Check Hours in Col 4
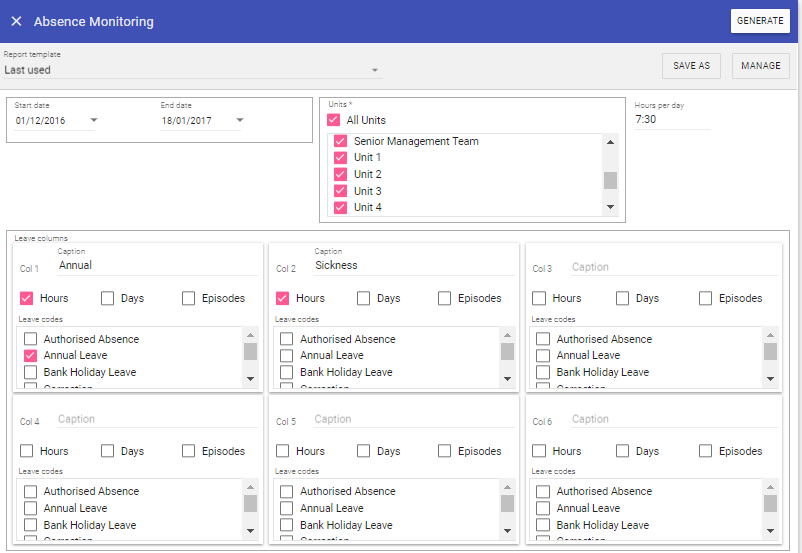 (x=26, y=451)
